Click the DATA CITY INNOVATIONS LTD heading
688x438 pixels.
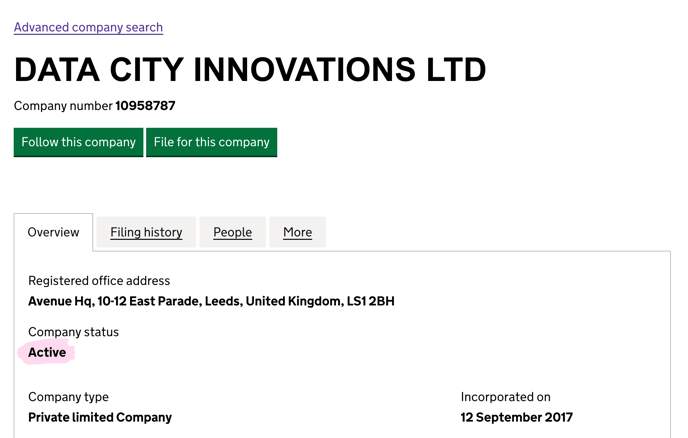[x=250, y=70]
